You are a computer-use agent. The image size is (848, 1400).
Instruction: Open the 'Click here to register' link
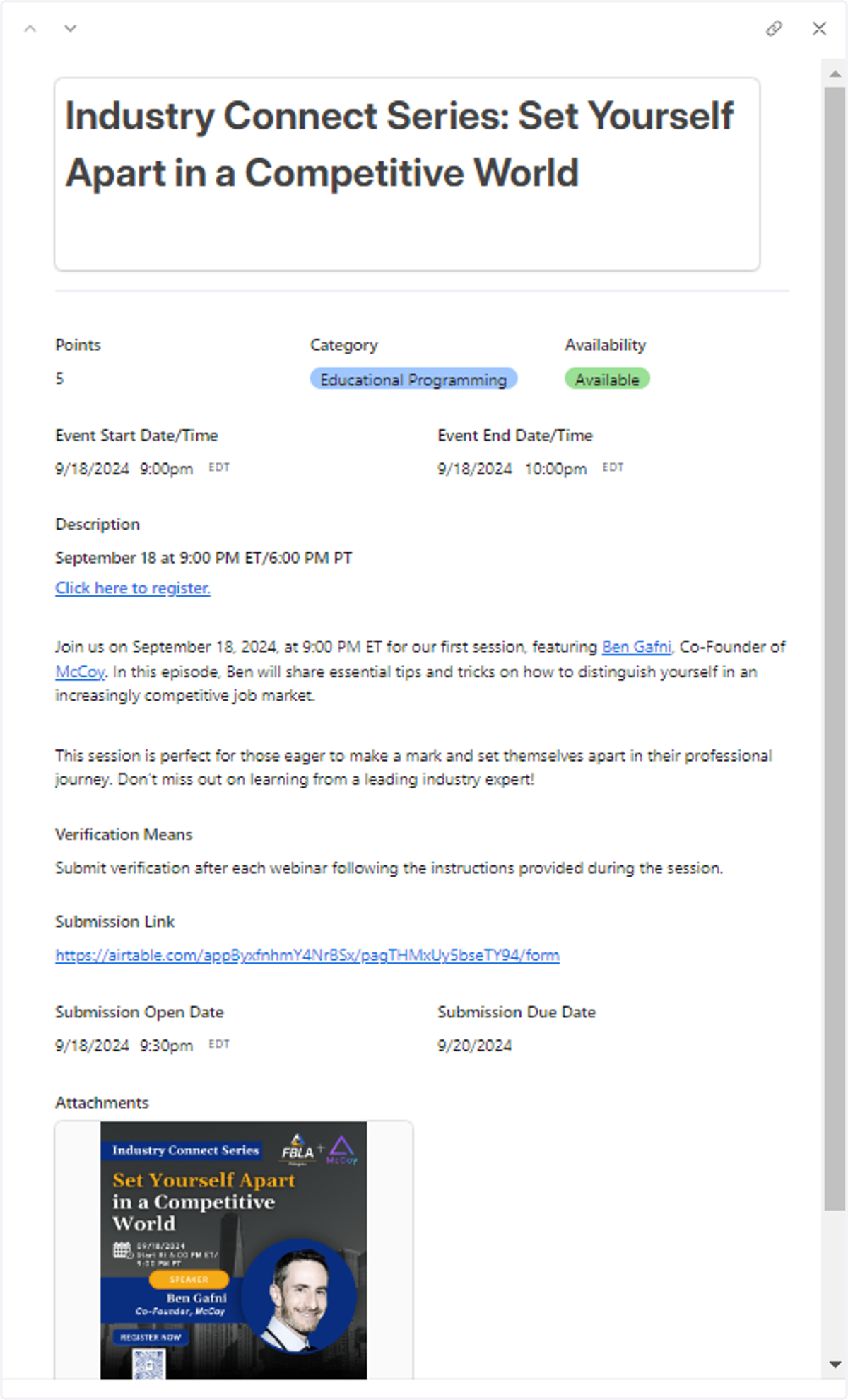[x=133, y=588]
